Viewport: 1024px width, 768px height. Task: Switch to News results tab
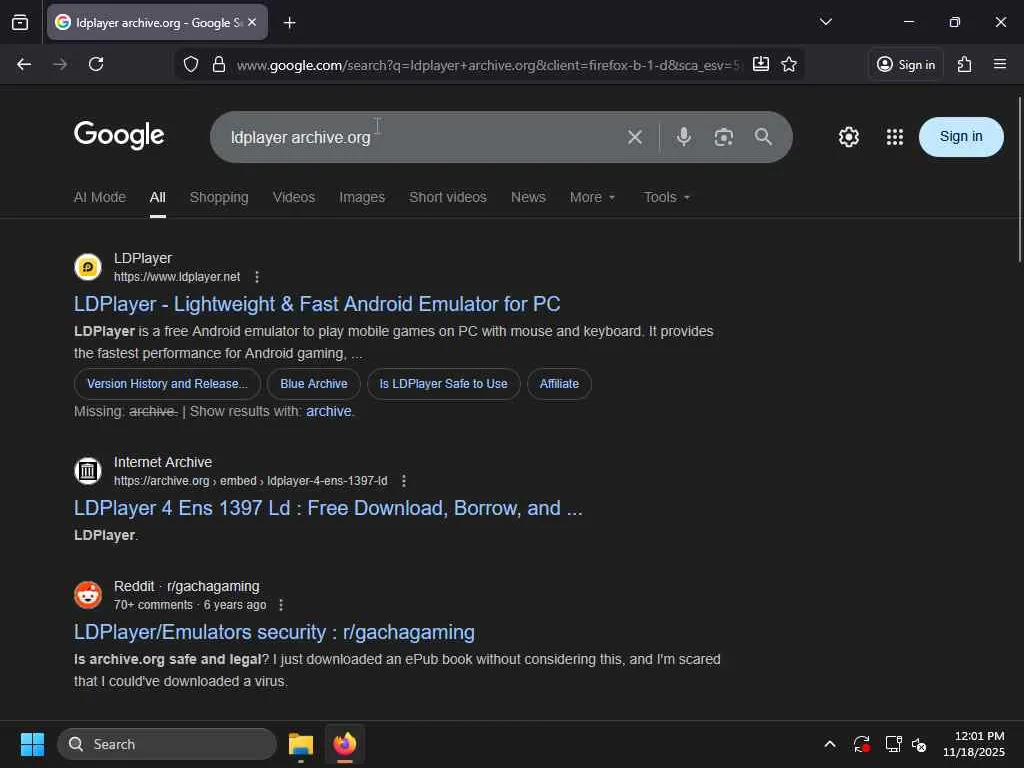pos(528,197)
